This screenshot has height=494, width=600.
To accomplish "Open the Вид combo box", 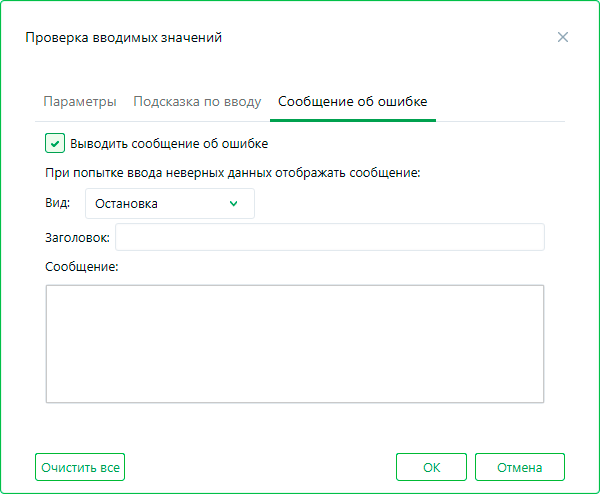I will [169, 204].
